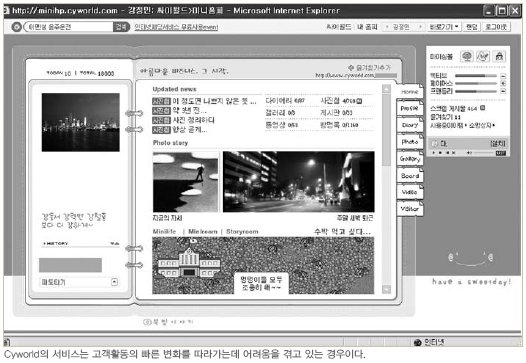Click the favorites add star icon

[x=351, y=67]
